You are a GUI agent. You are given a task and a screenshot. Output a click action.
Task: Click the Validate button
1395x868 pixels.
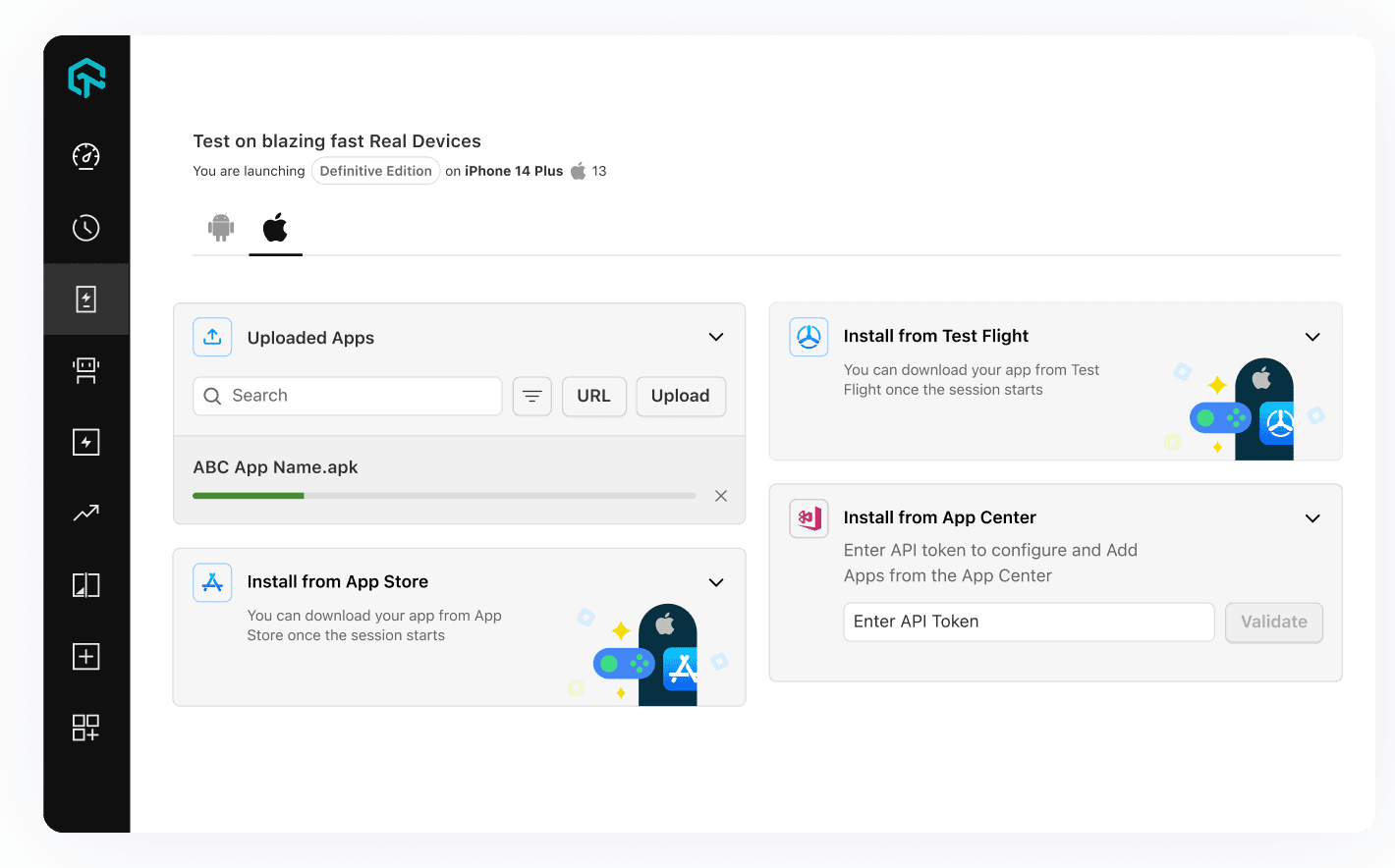coord(1273,622)
